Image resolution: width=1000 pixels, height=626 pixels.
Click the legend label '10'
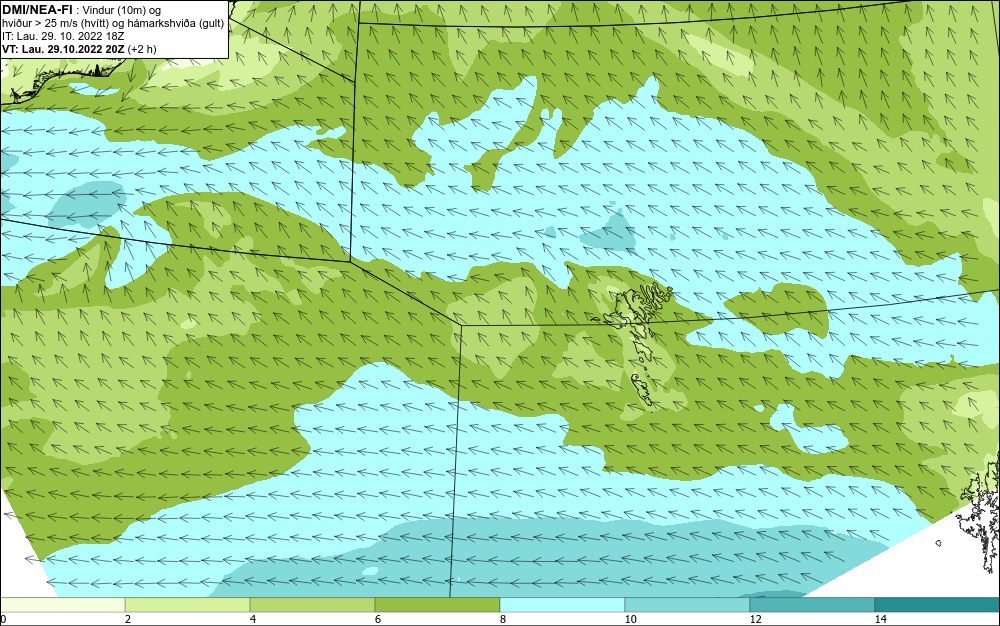coord(630,620)
